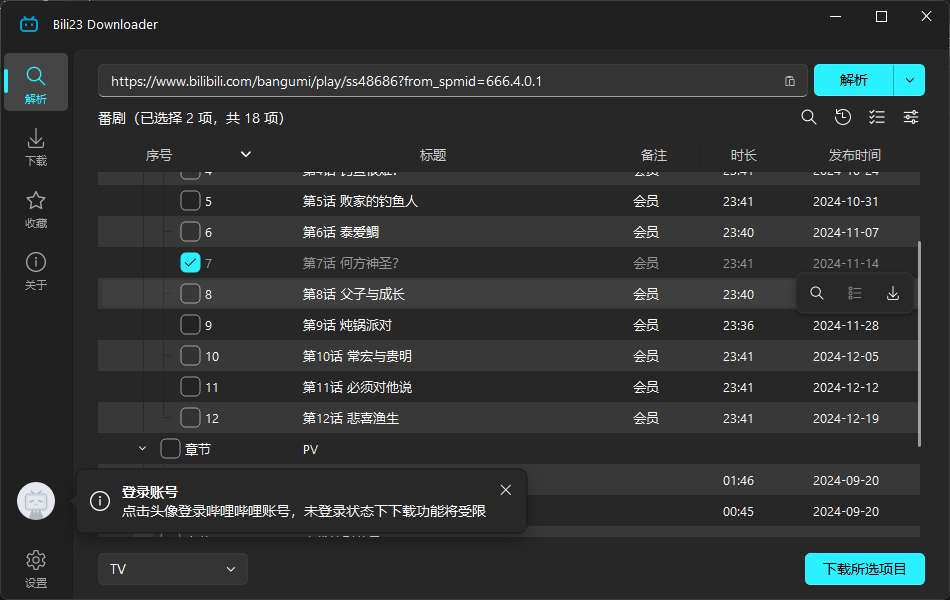
Task: Paste from clipboard icon in URL field
Action: point(789,81)
